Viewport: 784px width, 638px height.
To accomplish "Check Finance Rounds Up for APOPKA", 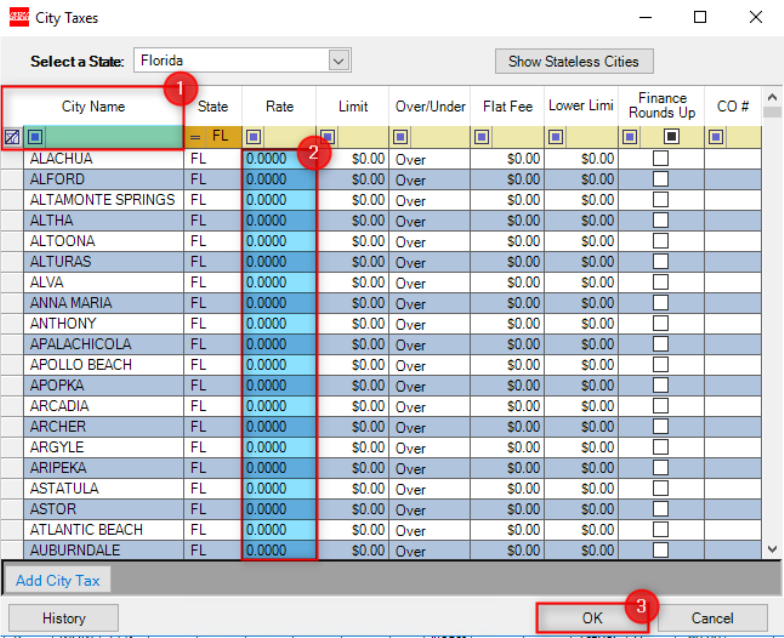I will click(x=660, y=385).
